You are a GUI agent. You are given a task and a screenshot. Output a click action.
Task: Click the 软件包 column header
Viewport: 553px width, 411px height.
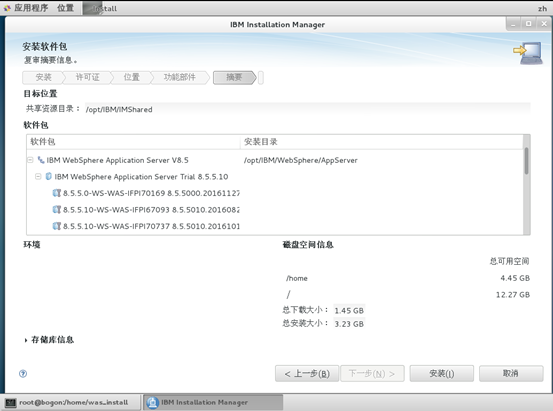[x=133, y=142]
